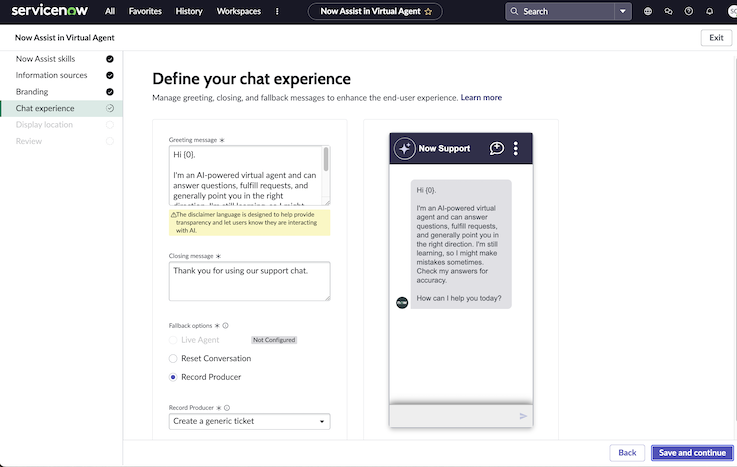
Task: Open the chat sidebar discussions icon
Action: [668, 11]
